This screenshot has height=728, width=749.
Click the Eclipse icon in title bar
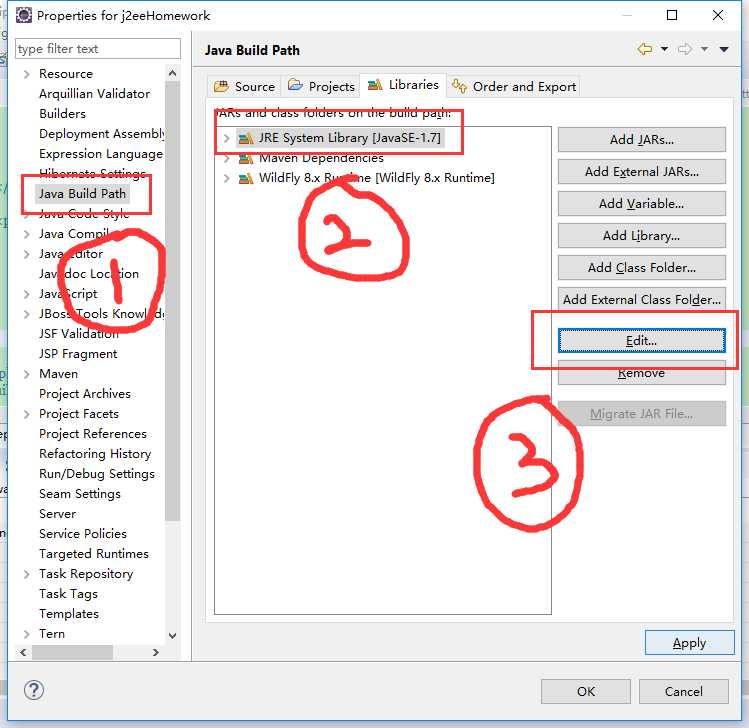pyautogui.click(x=24, y=15)
